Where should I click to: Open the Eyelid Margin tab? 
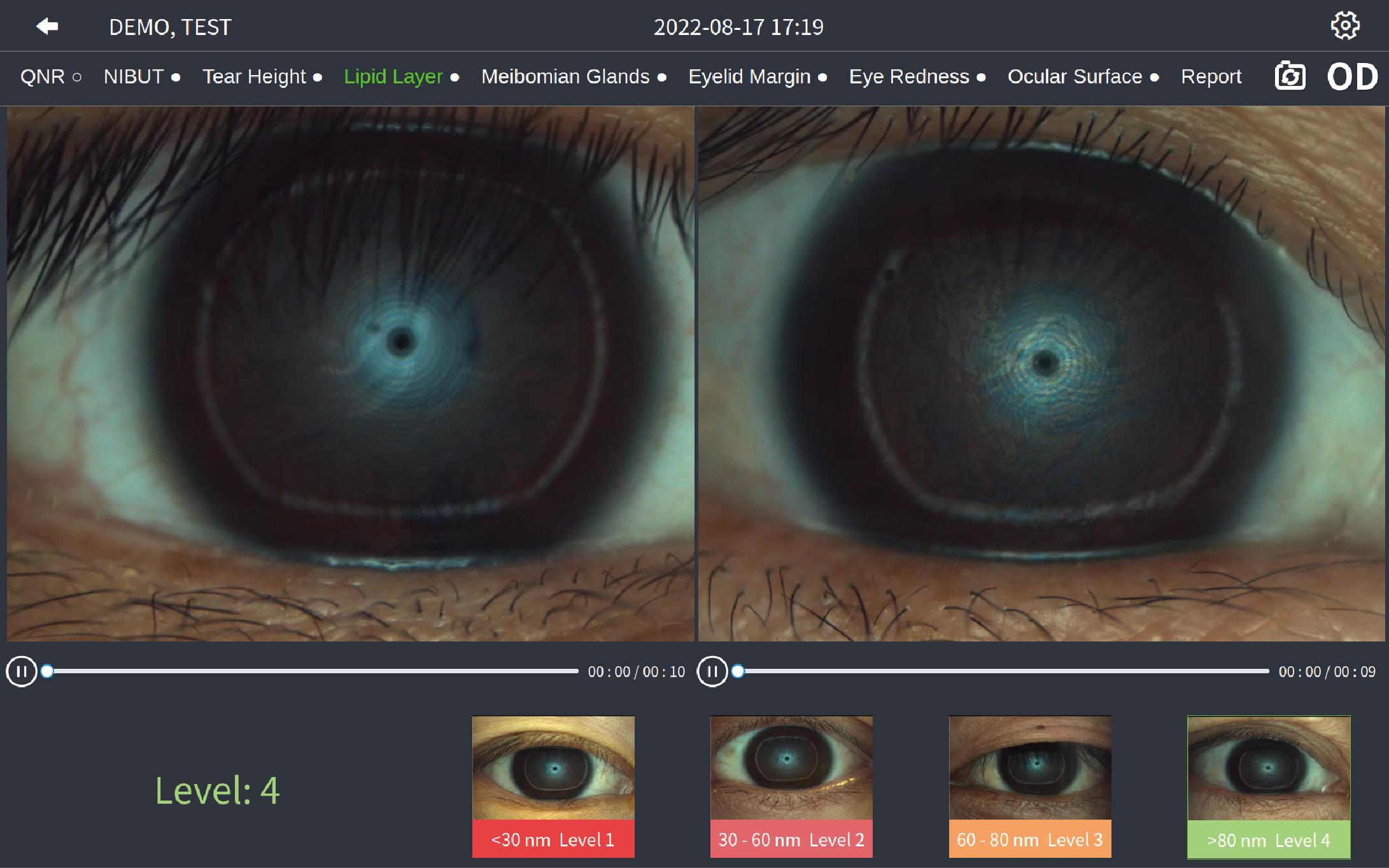coord(758,77)
